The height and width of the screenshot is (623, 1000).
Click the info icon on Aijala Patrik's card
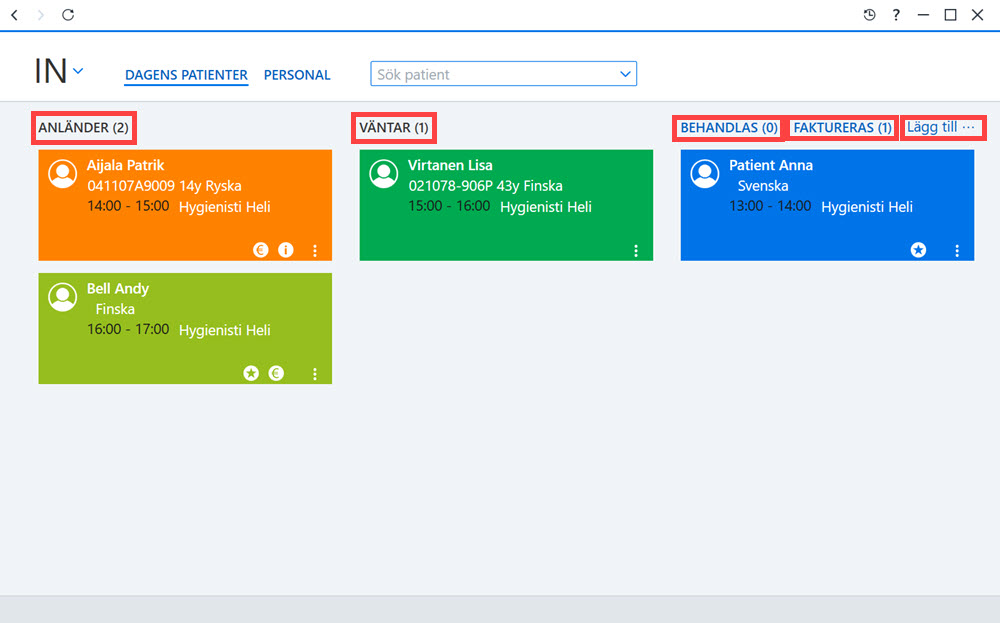pos(286,250)
